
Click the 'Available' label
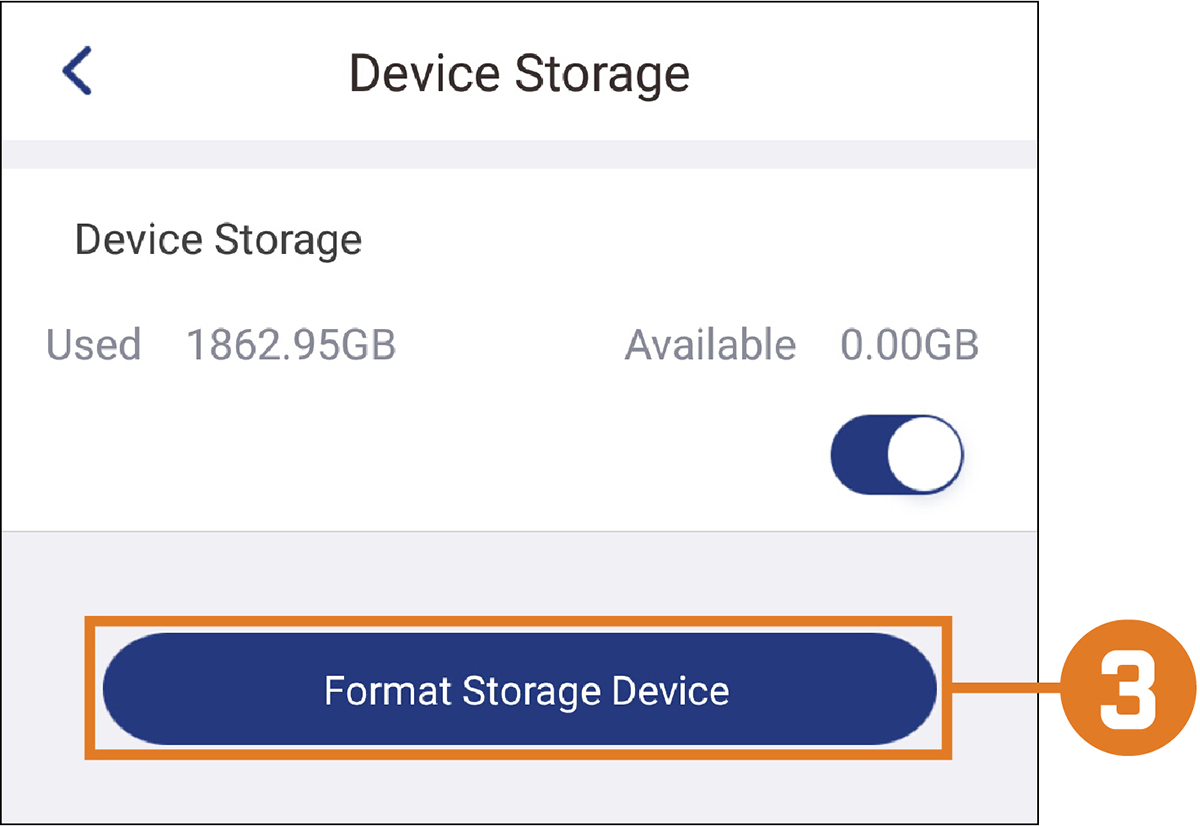(710, 345)
